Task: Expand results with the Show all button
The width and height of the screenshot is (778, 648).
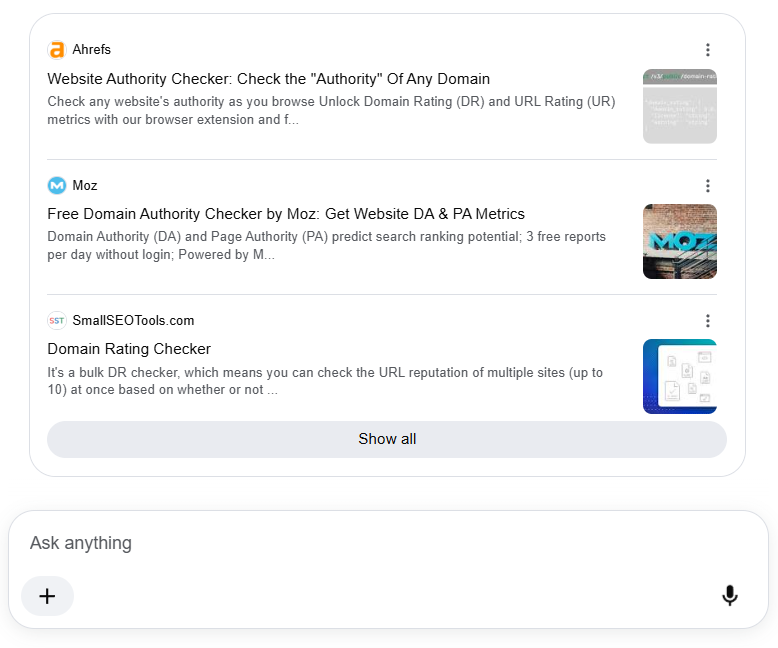Action: 387,439
